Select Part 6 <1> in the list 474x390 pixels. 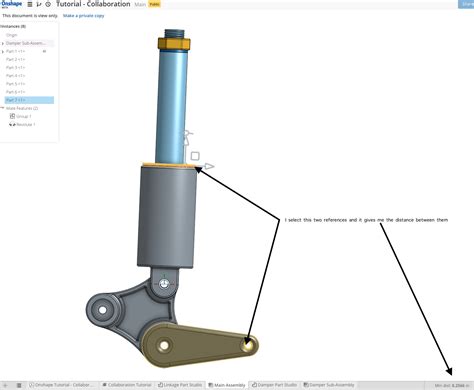pyautogui.click(x=15, y=92)
